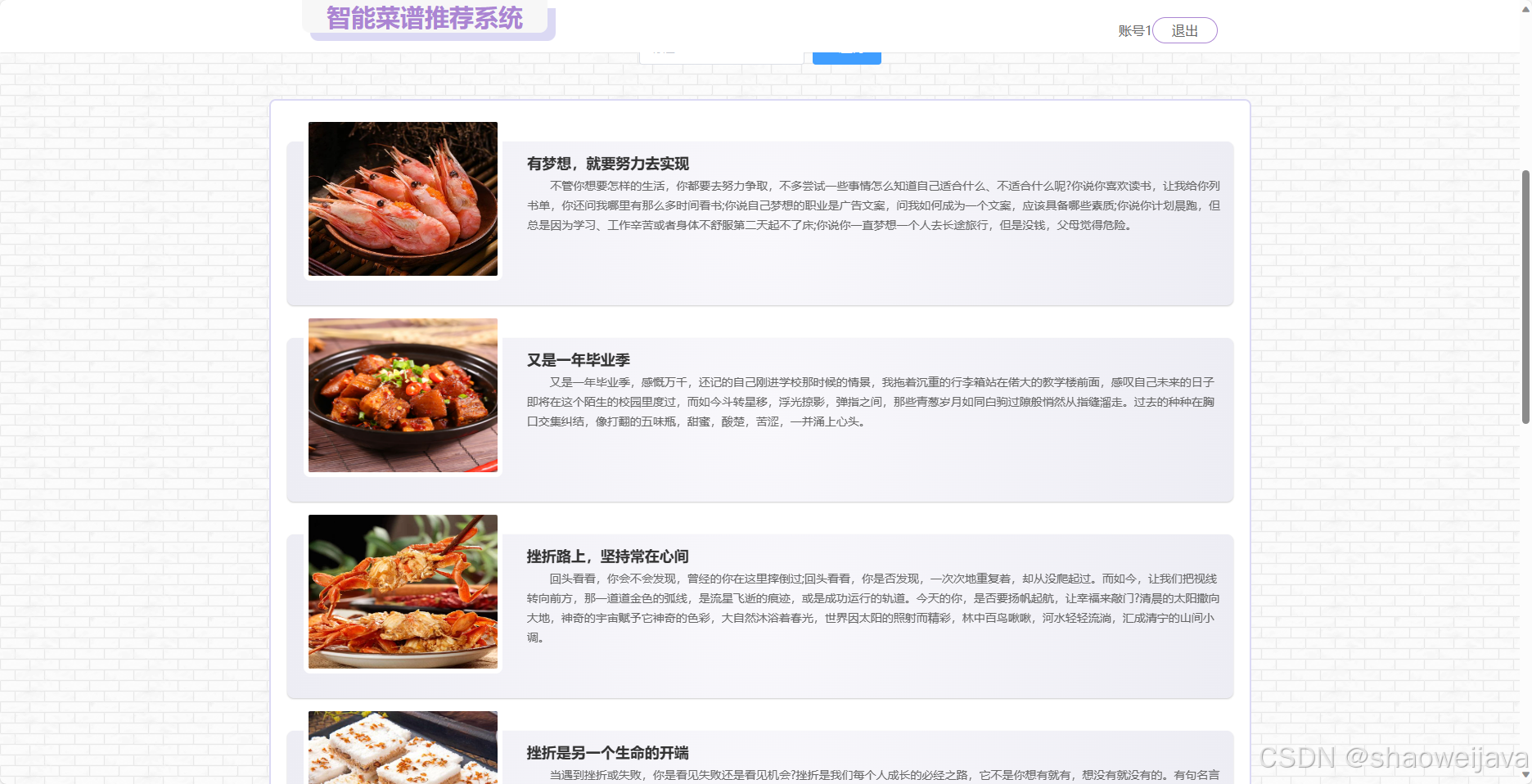Open the 智能菜谱推荐系统 site title
The height and width of the screenshot is (784, 1532).
tap(425, 18)
